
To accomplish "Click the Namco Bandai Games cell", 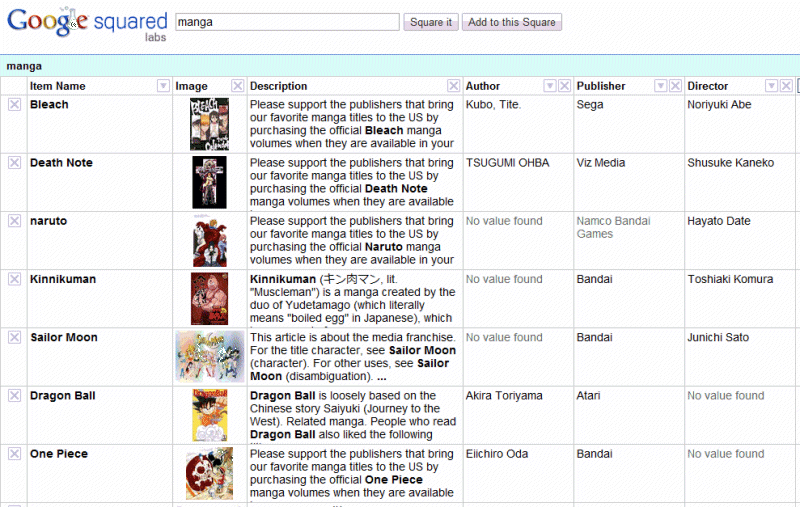I will click(x=613, y=227).
